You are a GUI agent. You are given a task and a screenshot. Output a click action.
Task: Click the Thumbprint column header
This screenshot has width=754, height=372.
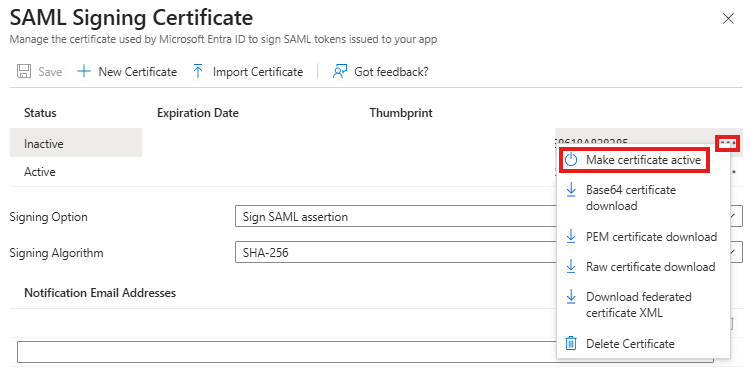tap(401, 113)
